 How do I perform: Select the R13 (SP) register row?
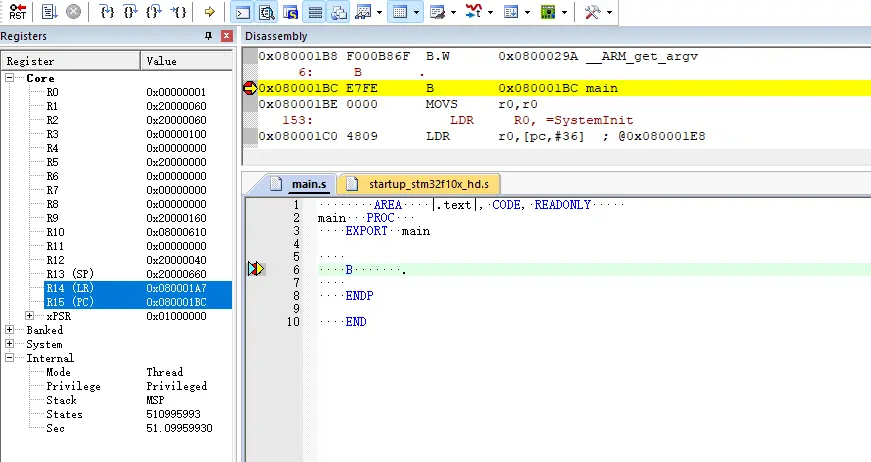point(70,274)
